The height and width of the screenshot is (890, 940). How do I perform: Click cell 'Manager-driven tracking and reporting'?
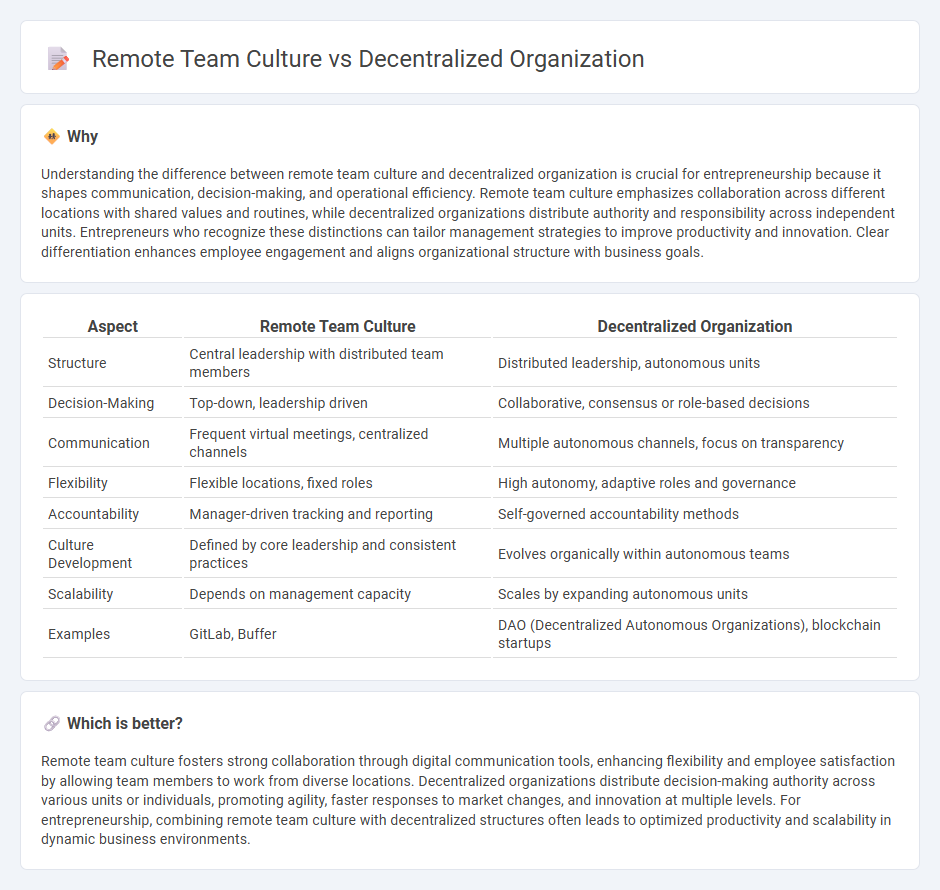coord(338,514)
